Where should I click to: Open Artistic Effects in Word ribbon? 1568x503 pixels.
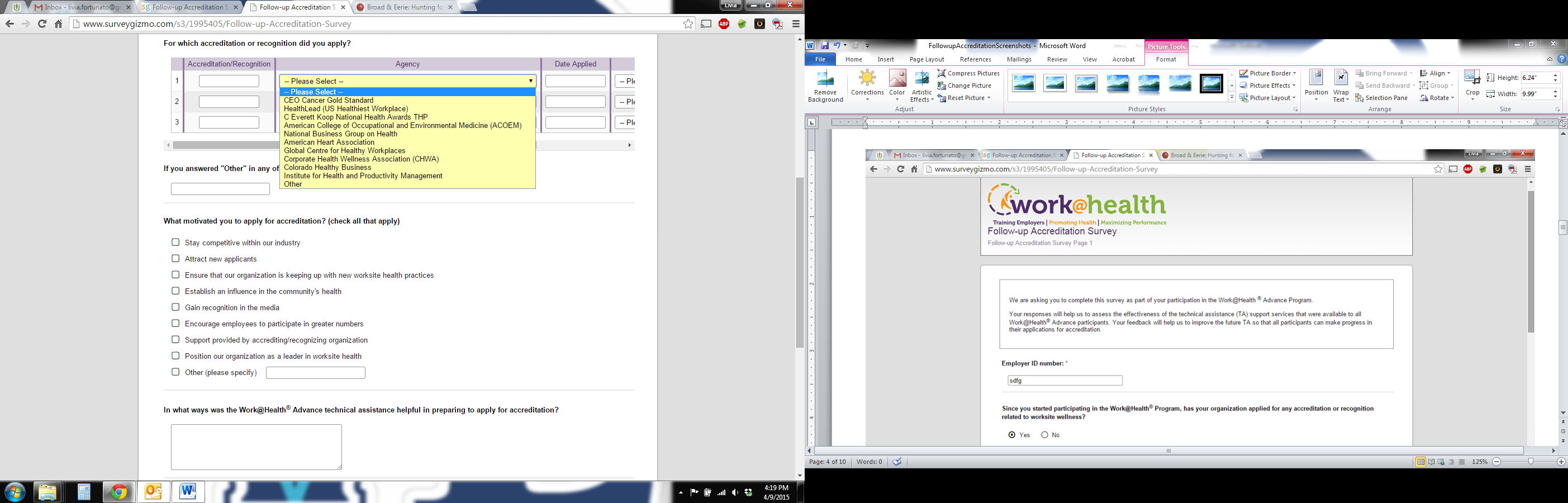[921, 86]
